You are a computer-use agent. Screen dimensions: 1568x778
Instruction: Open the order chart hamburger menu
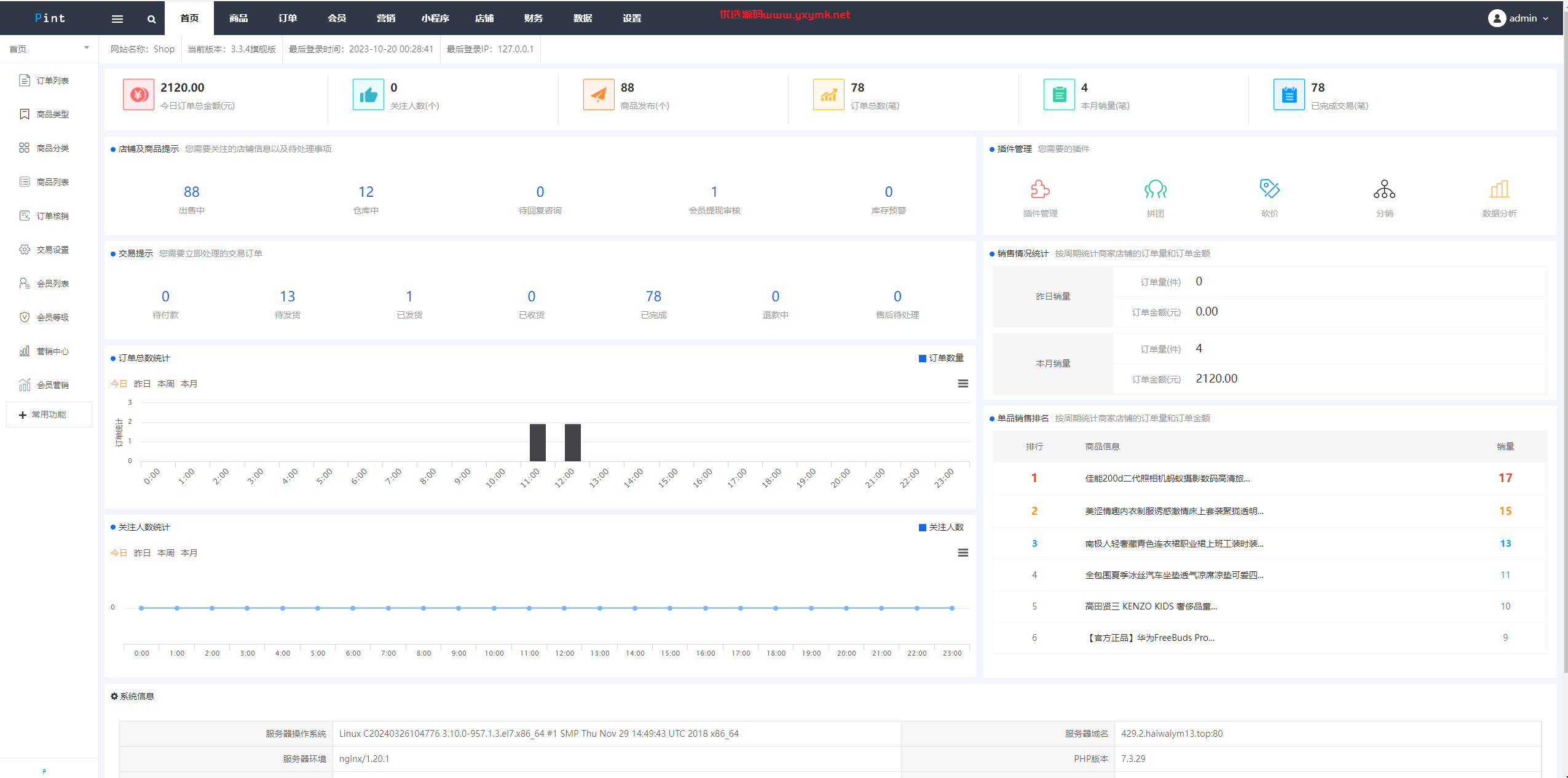(963, 384)
